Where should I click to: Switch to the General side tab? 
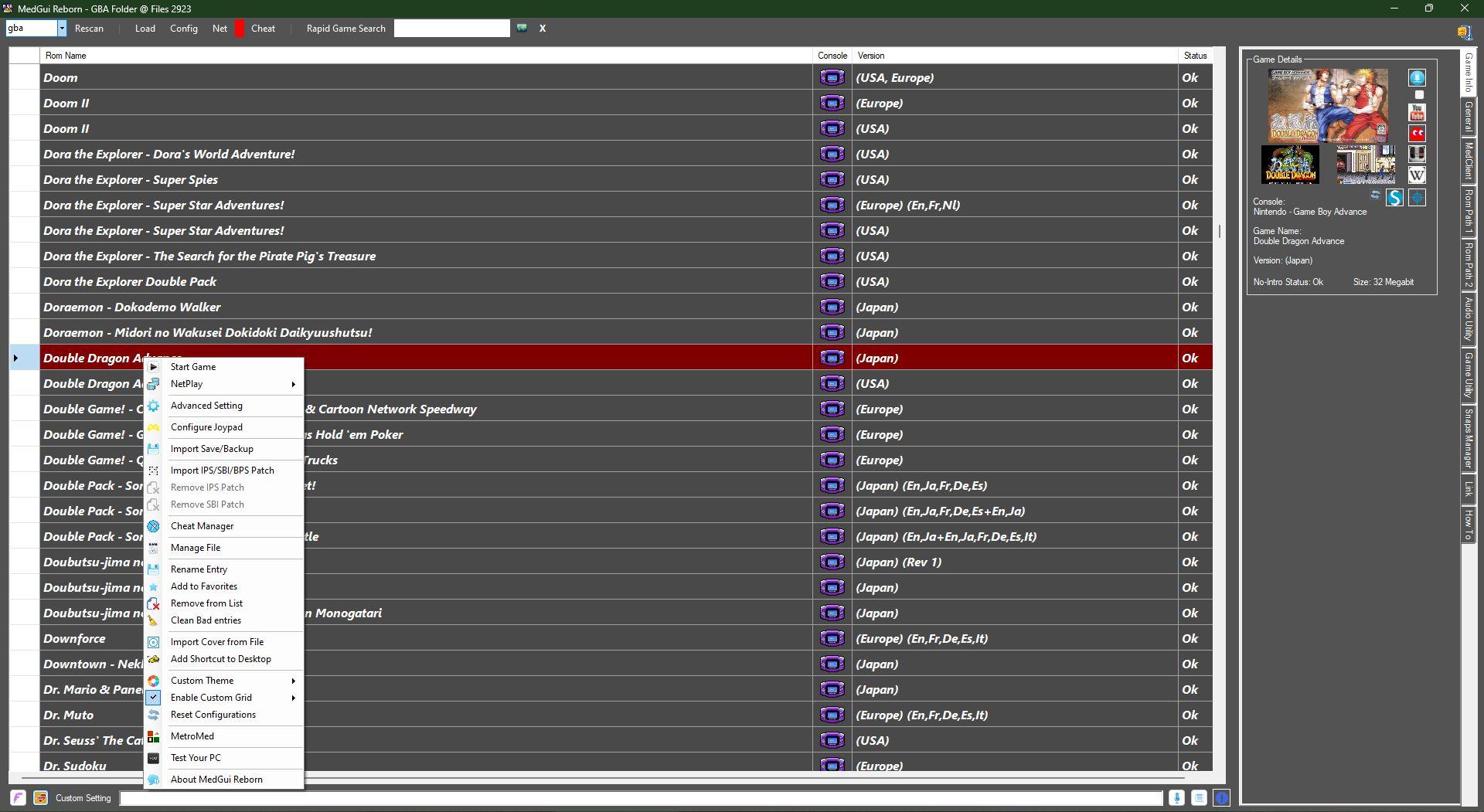click(x=1468, y=117)
